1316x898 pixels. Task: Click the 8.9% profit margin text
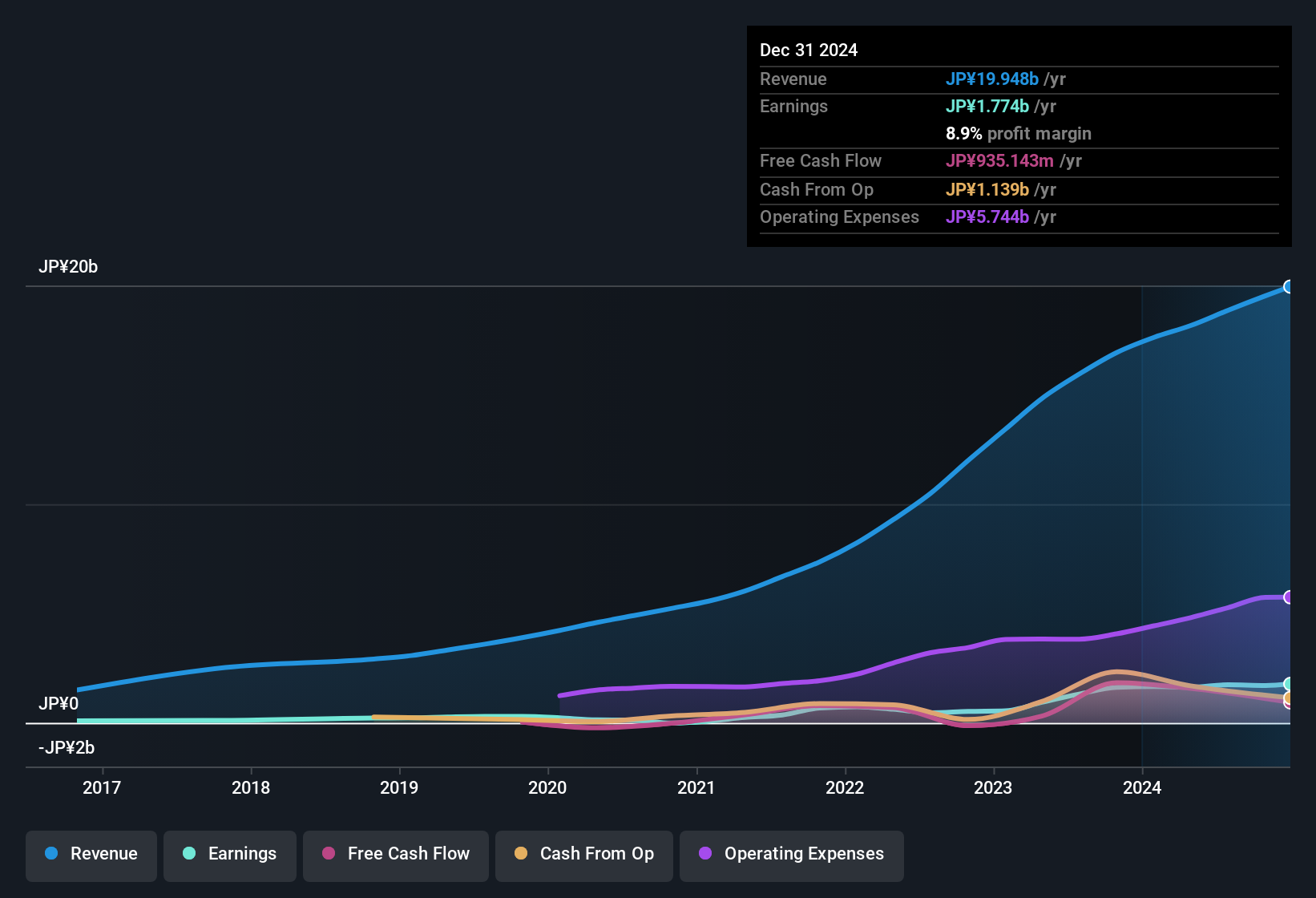tap(1019, 134)
